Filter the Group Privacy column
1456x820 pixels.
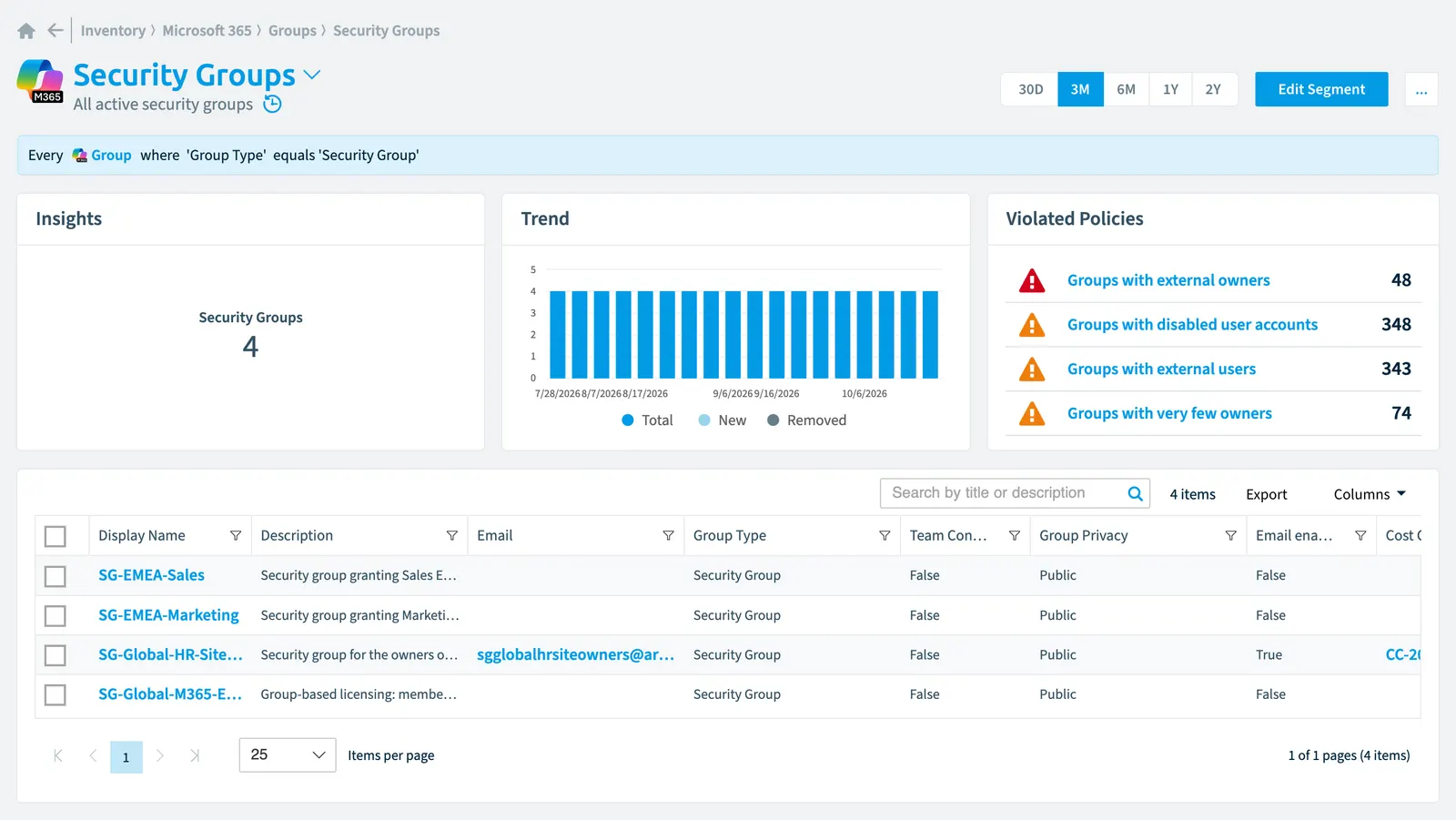tap(1230, 536)
